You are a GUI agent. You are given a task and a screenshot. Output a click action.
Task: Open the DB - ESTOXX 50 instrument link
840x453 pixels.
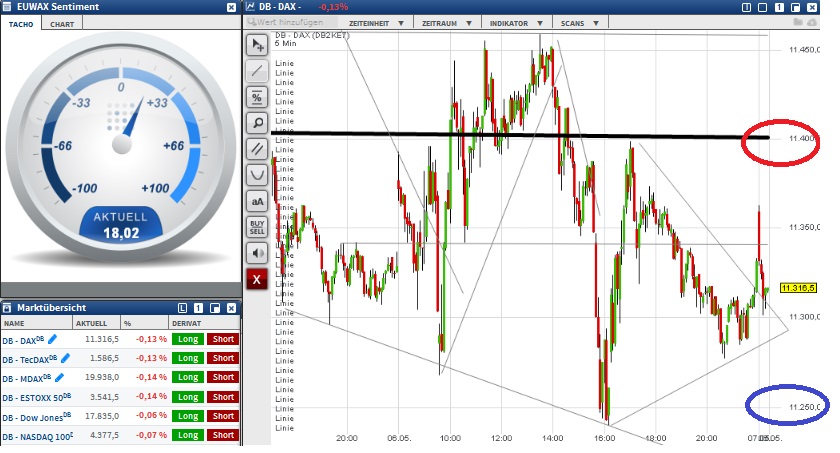(x=36, y=398)
